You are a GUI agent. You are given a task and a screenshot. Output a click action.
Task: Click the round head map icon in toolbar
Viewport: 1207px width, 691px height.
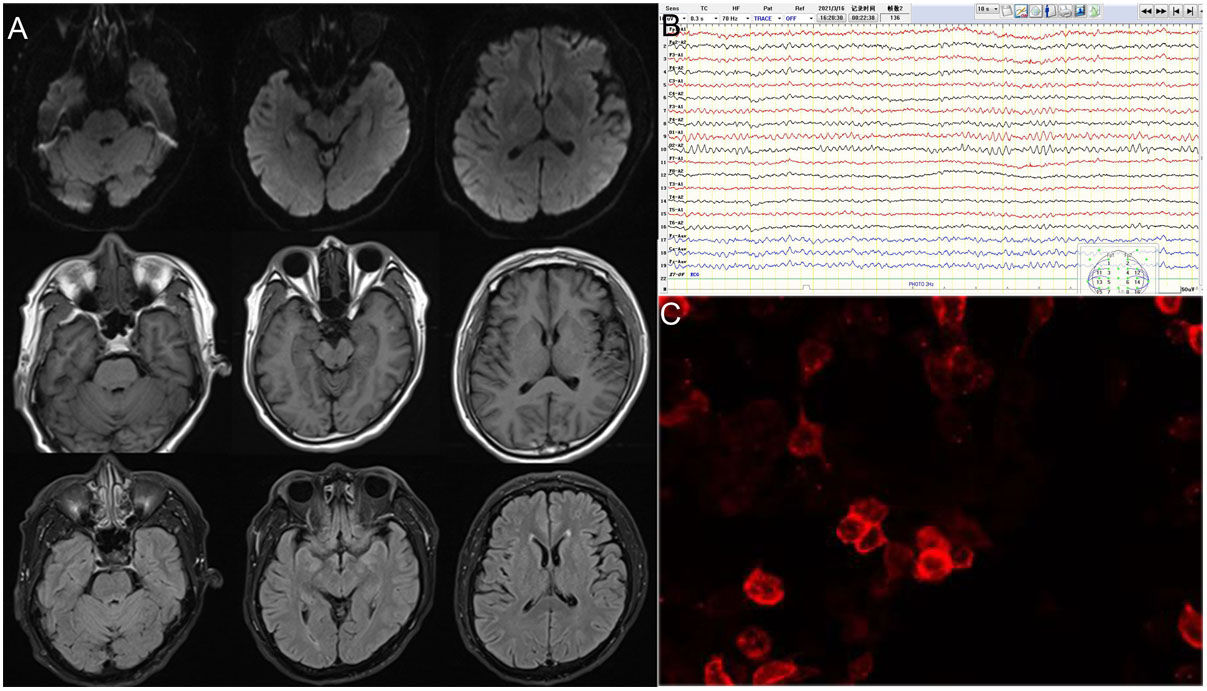(x=1036, y=10)
